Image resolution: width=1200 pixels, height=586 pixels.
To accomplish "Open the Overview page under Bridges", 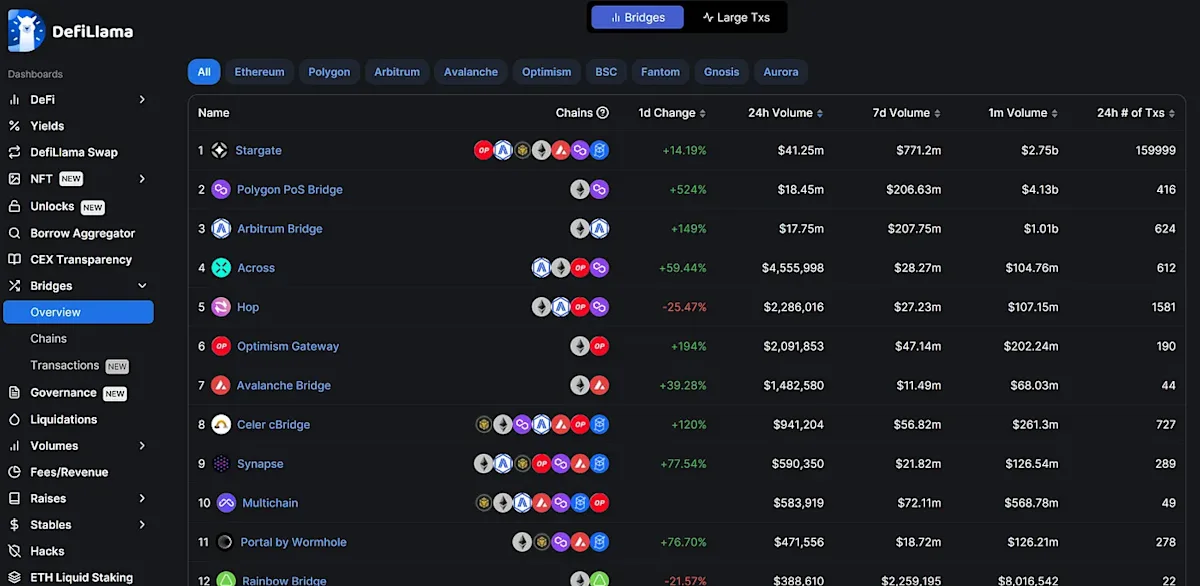I will tap(78, 312).
